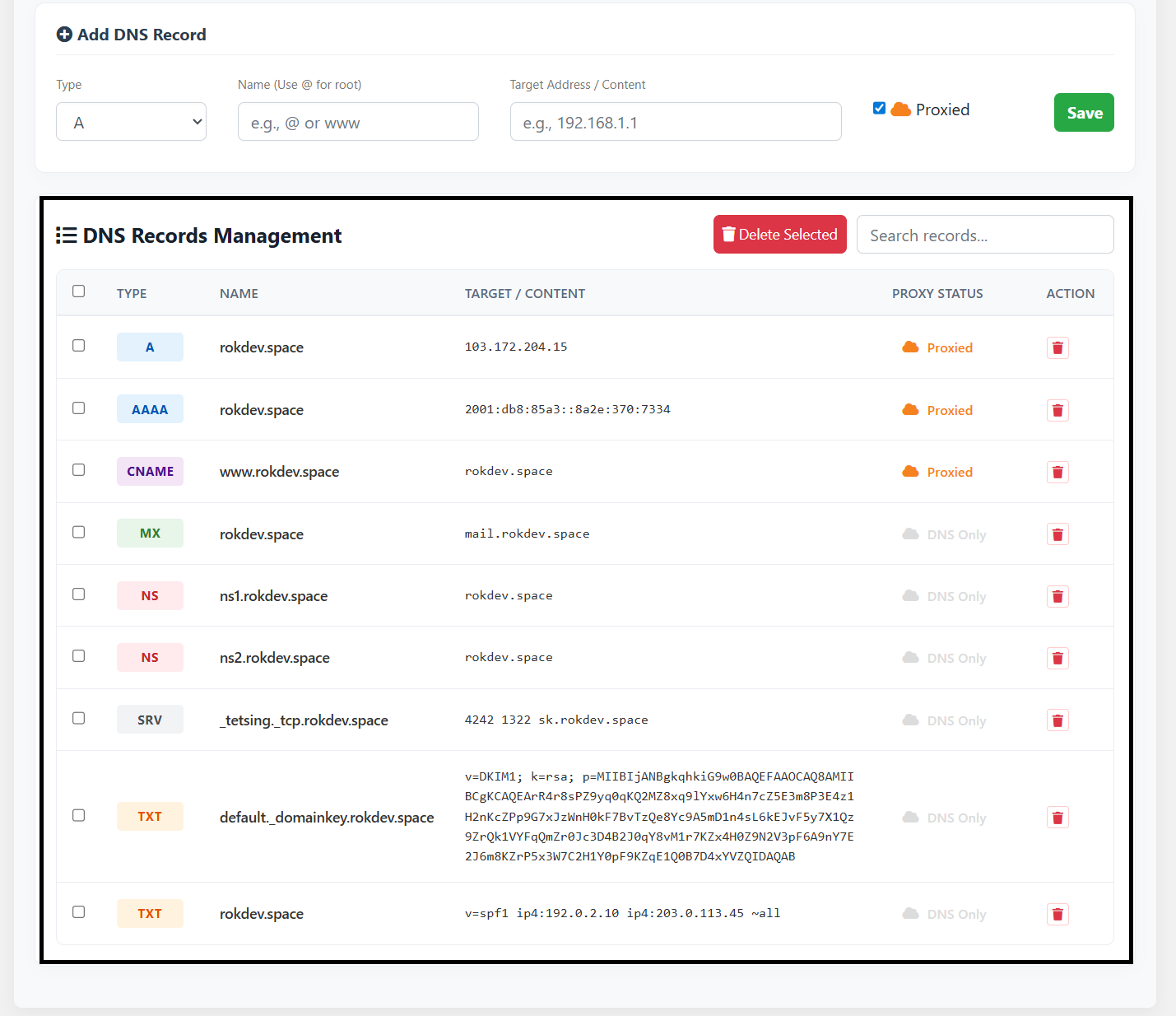1176x1016 pixels.
Task: Click the orange cloud beside the Proxied label
Action: (x=901, y=108)
